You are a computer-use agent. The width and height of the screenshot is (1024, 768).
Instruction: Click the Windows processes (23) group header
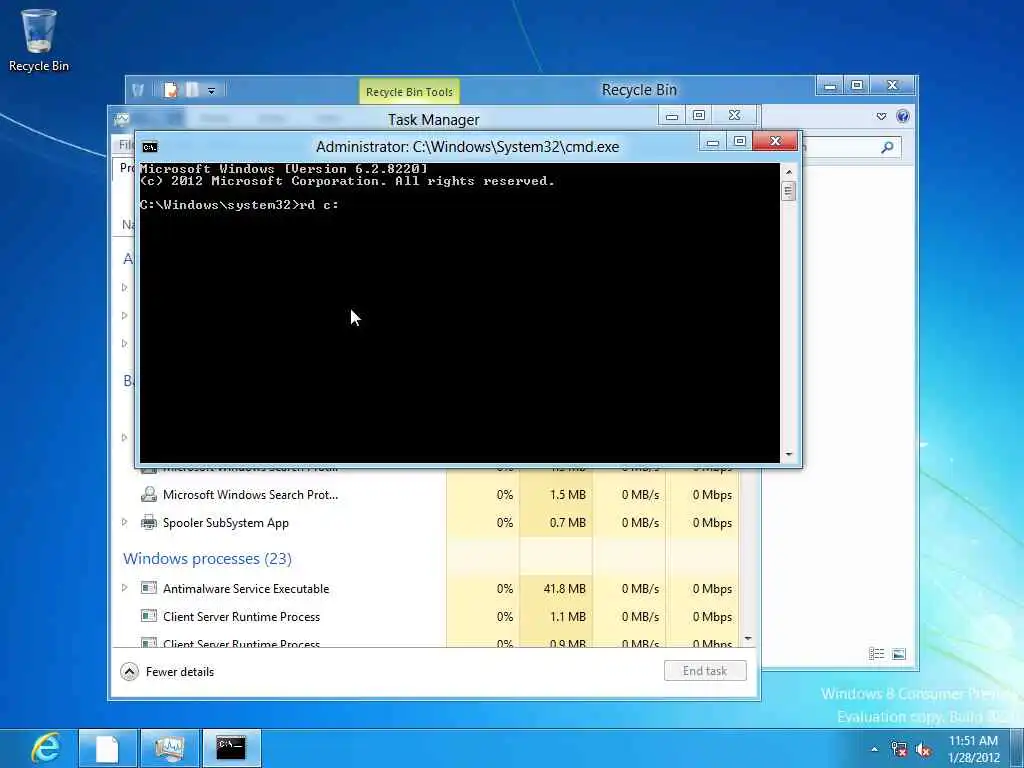[x=207, y=558]
